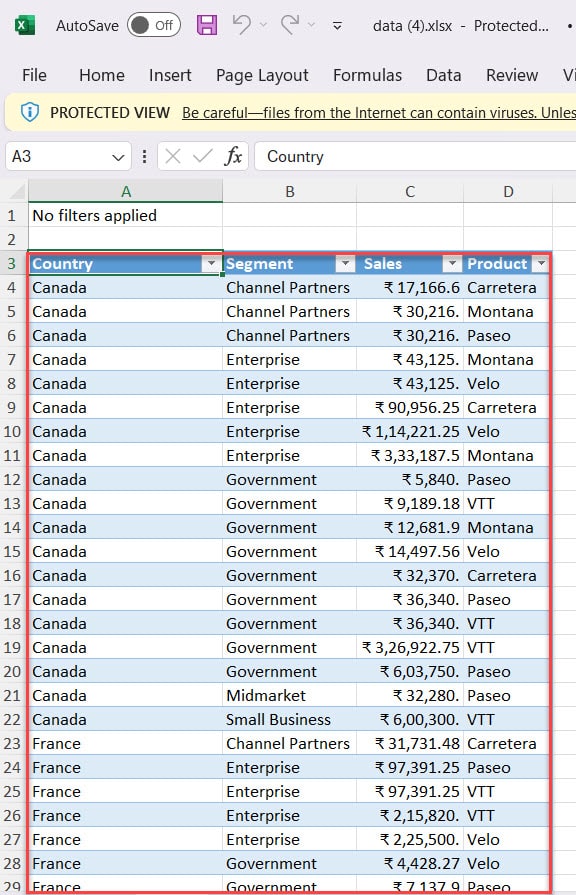Click the Midmarket segment cell

pyautogui.click(x=289, y=695)
